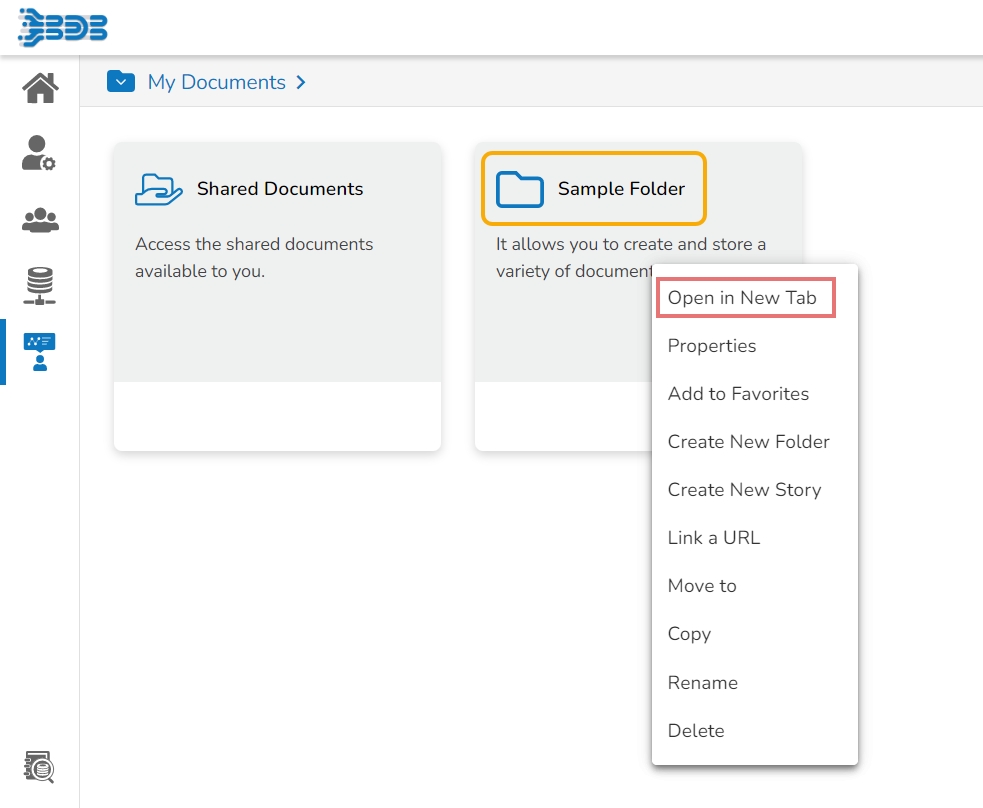Select Create New Folder option

[748, 442]
